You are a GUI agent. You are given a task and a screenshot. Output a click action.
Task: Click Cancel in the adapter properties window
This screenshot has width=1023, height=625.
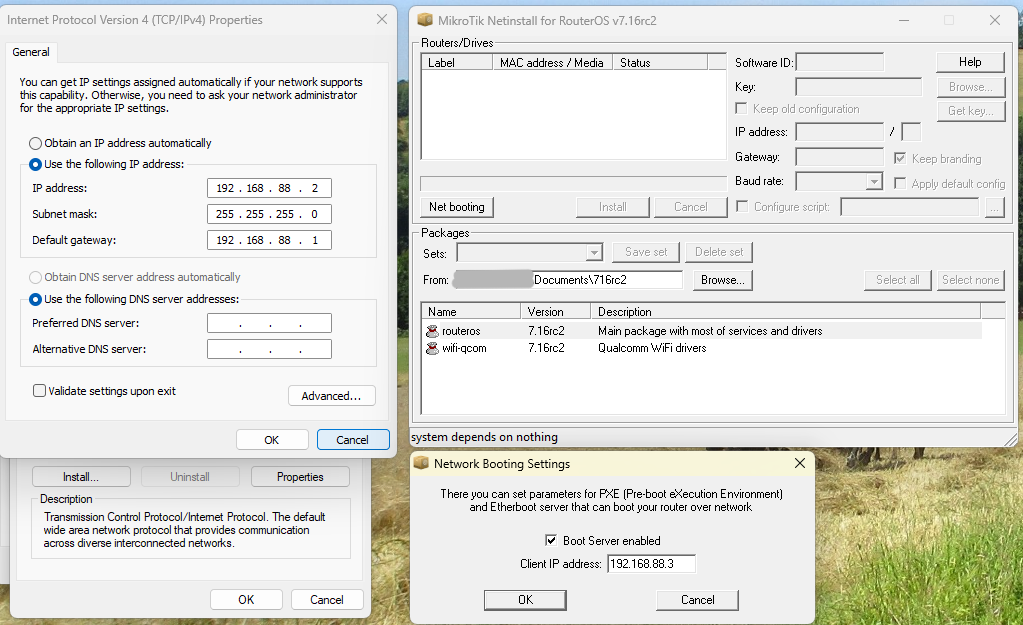[x=327, y=600]
